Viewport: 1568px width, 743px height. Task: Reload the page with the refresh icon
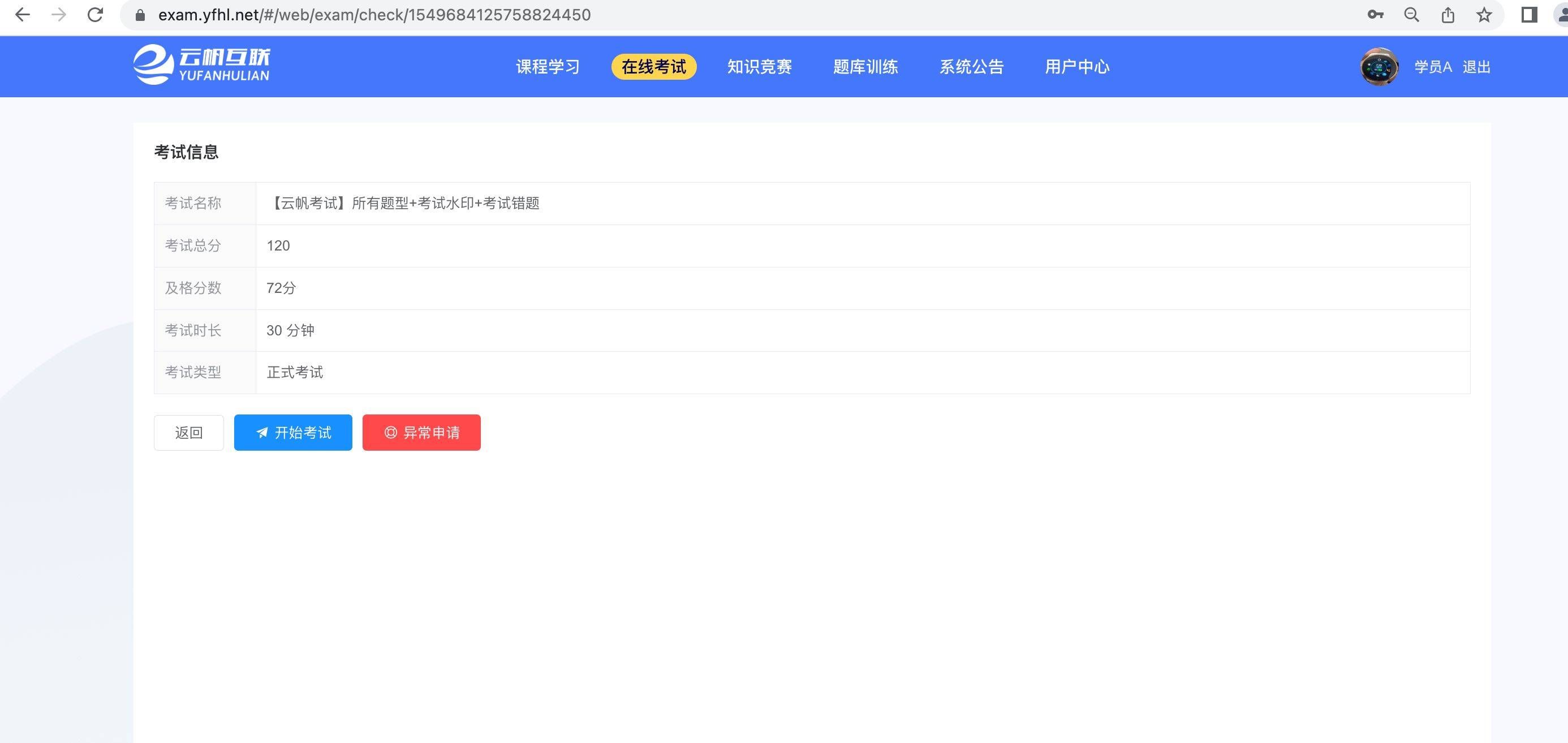(95, 15)
